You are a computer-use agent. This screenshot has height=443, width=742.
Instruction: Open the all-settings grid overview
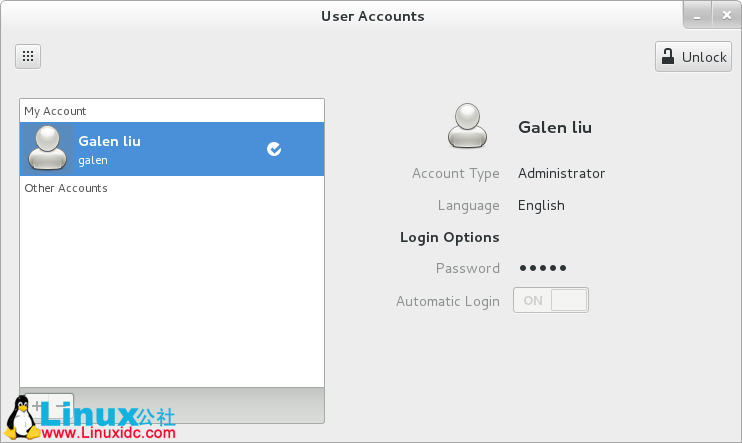click(28, 57)
